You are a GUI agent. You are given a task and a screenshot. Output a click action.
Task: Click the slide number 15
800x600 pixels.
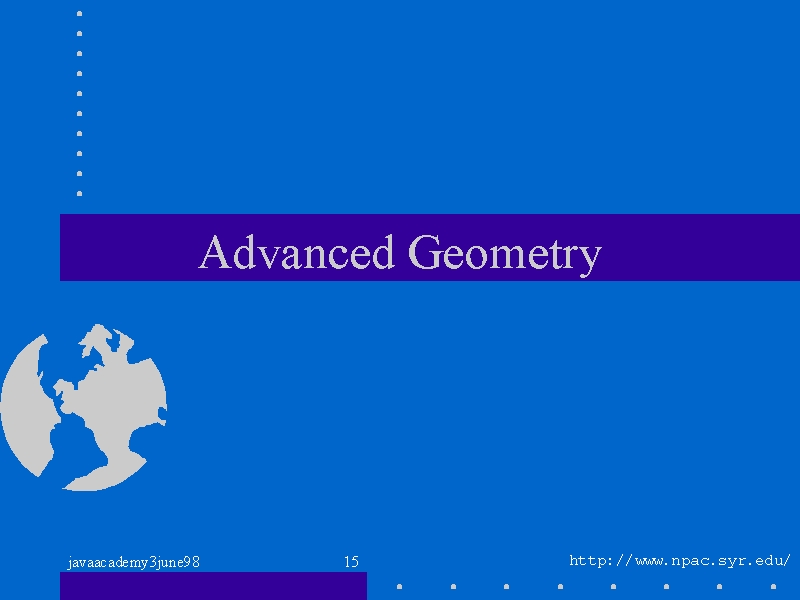(x=351, y=562)
